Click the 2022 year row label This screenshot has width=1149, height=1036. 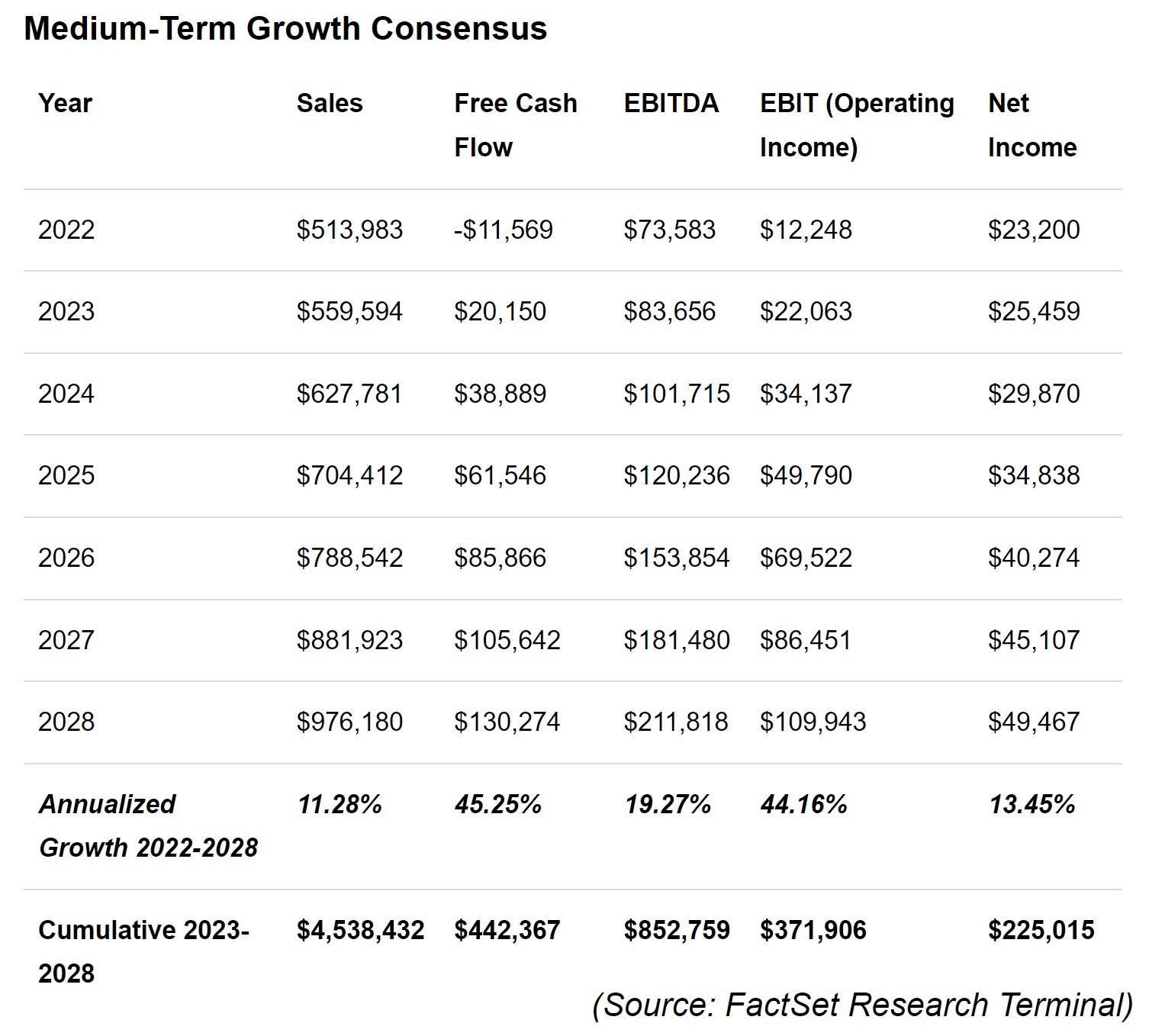(x=66, y=230)
